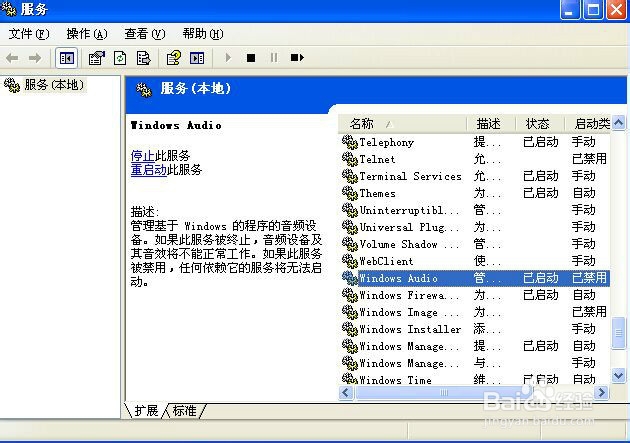Open the 帮助(H) menu
The height and width of the screenshot is (443, 630).
(202, 34)
